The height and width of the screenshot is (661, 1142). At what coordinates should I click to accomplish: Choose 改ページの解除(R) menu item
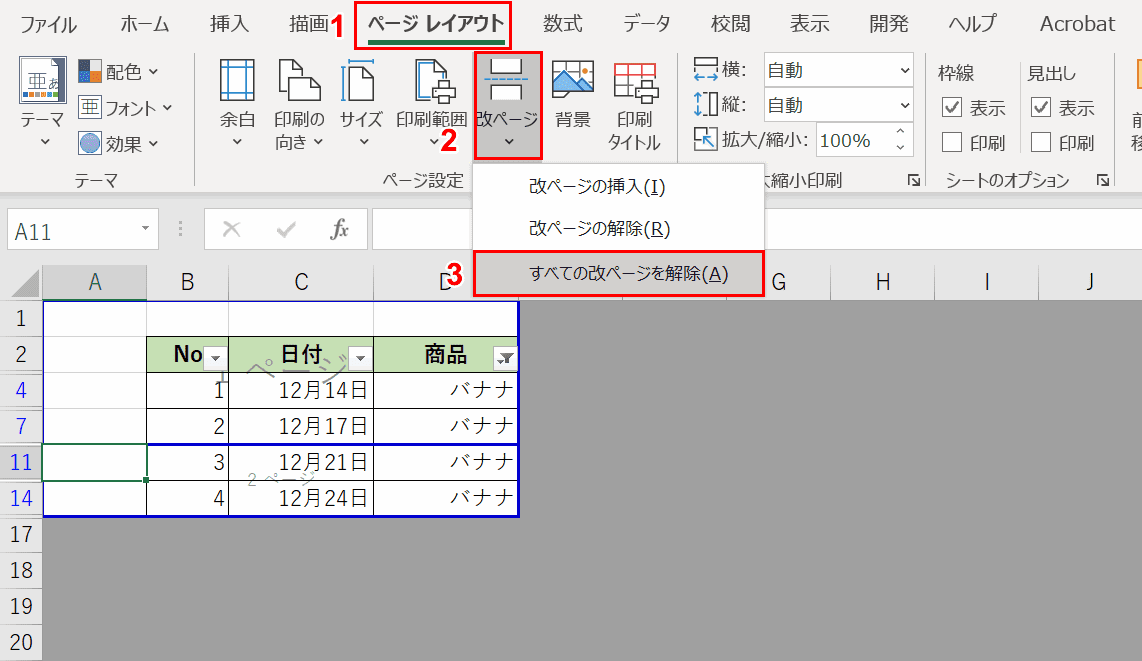tap(618, 229)
